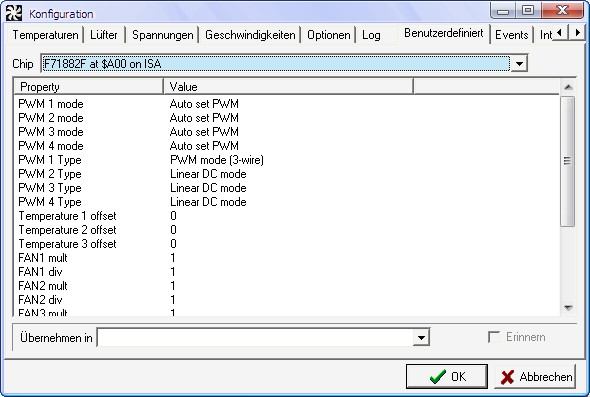Viewport: 590px width, 397px height.
Task: Open the Chip dropdown list
Action: click(519, 64)
